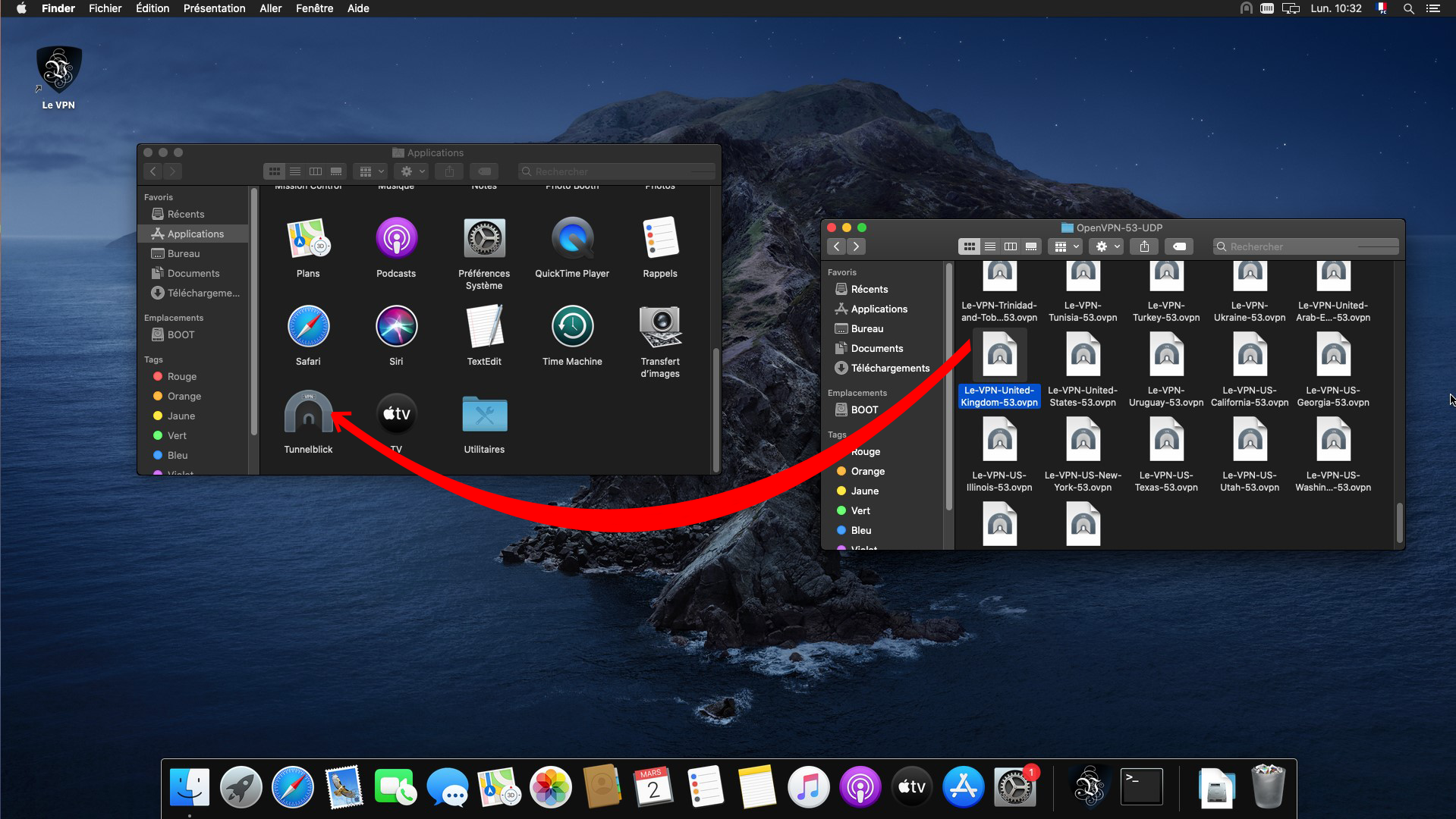Switch OpenVPN window to column view
The height and width of the screenshot is (819, 1456).
click(1010, 246)
